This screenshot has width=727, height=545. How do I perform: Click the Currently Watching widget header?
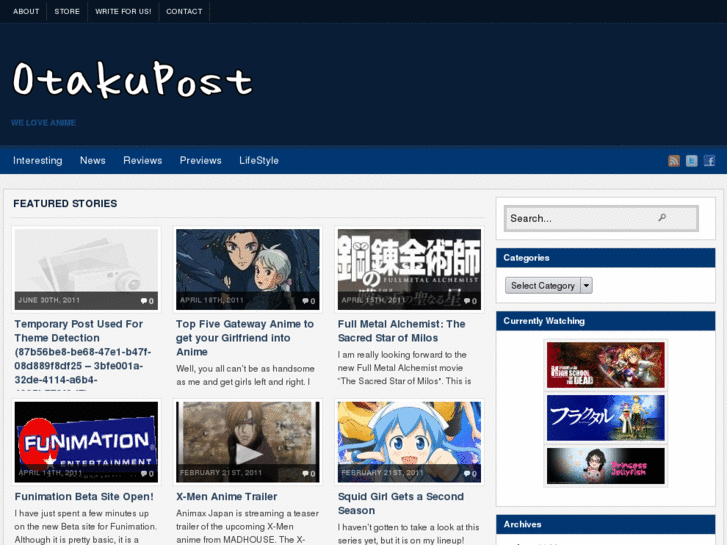[x=606, y=321]
